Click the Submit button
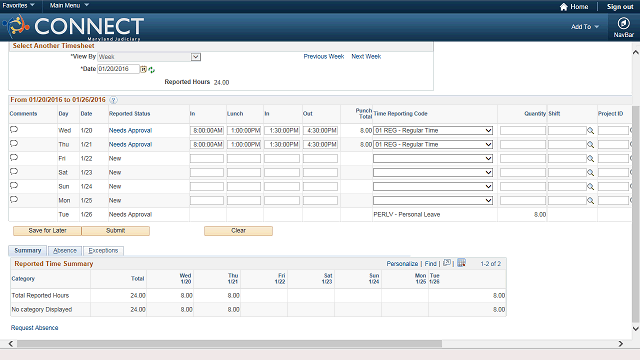Screen dimensions: 640x360 click(x=116, y=231)
